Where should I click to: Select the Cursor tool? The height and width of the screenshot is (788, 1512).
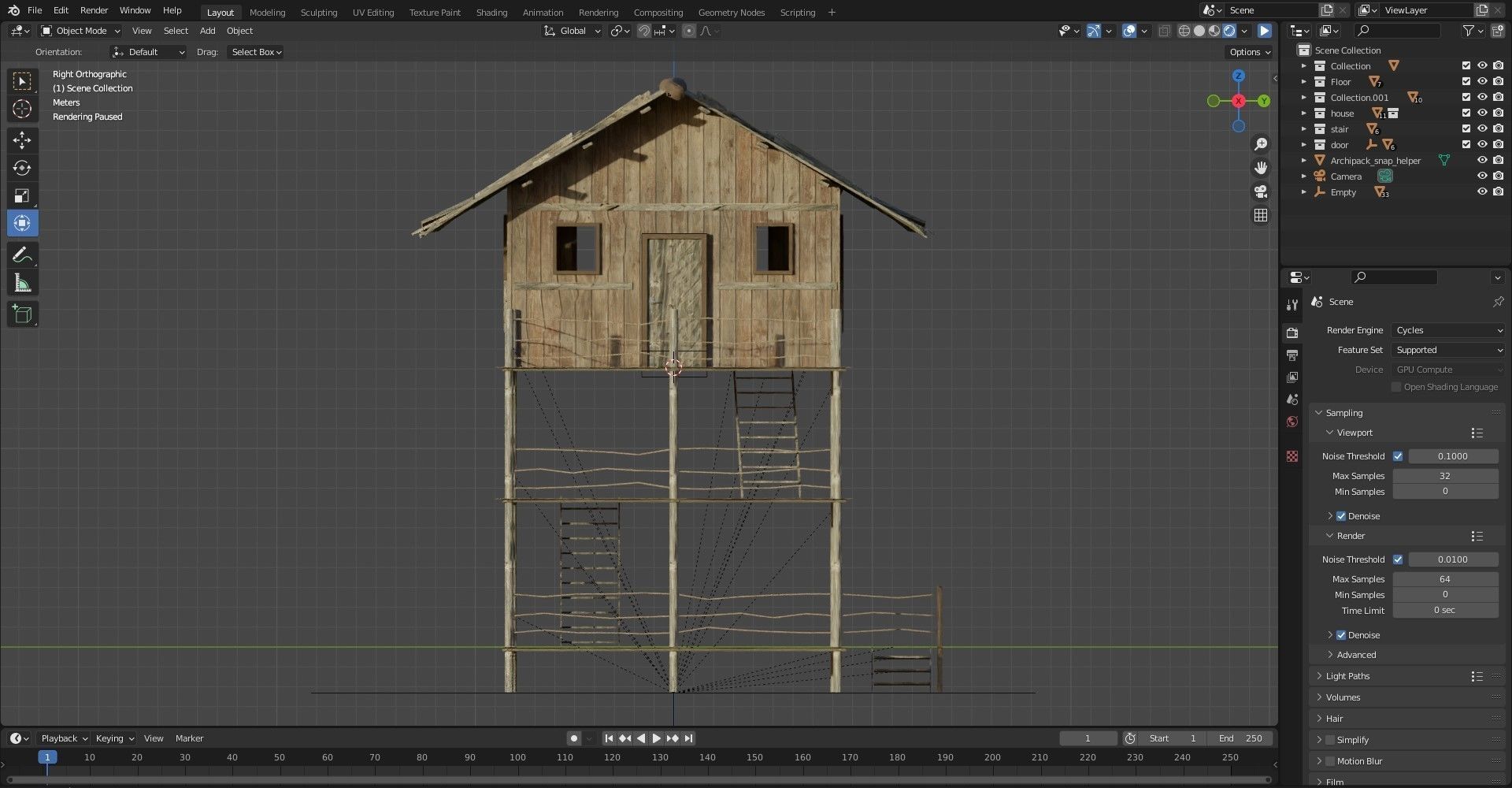click(x=22, y=109)
